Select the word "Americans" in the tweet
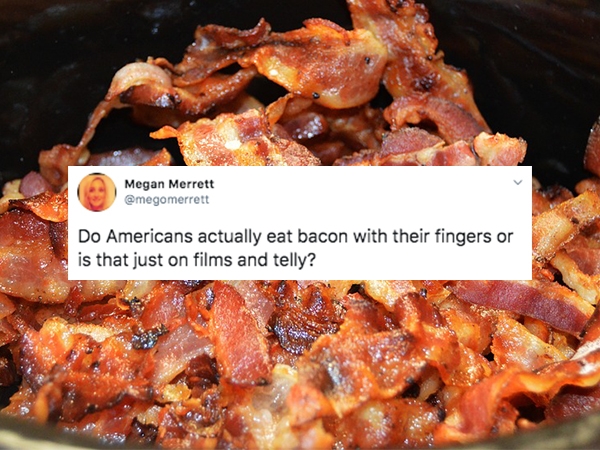This screenshot has width=600, height=450. 150,236
